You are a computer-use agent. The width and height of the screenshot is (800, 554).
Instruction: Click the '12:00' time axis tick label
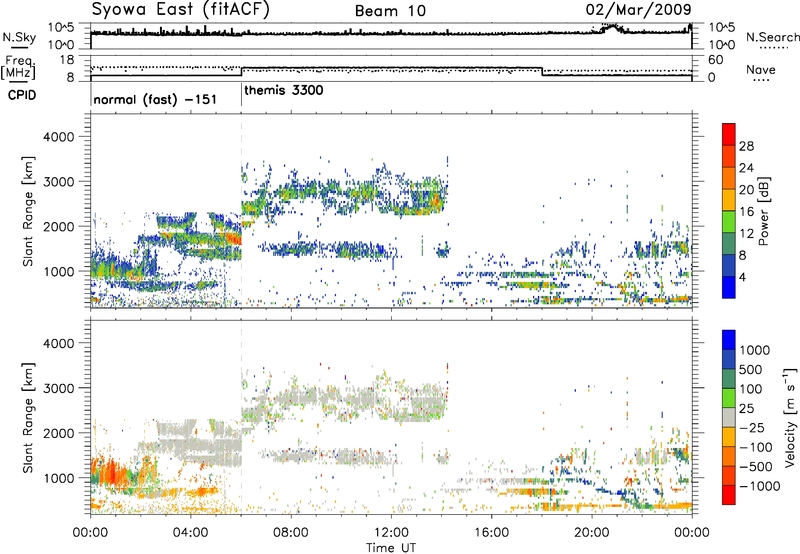click(391, 533)
